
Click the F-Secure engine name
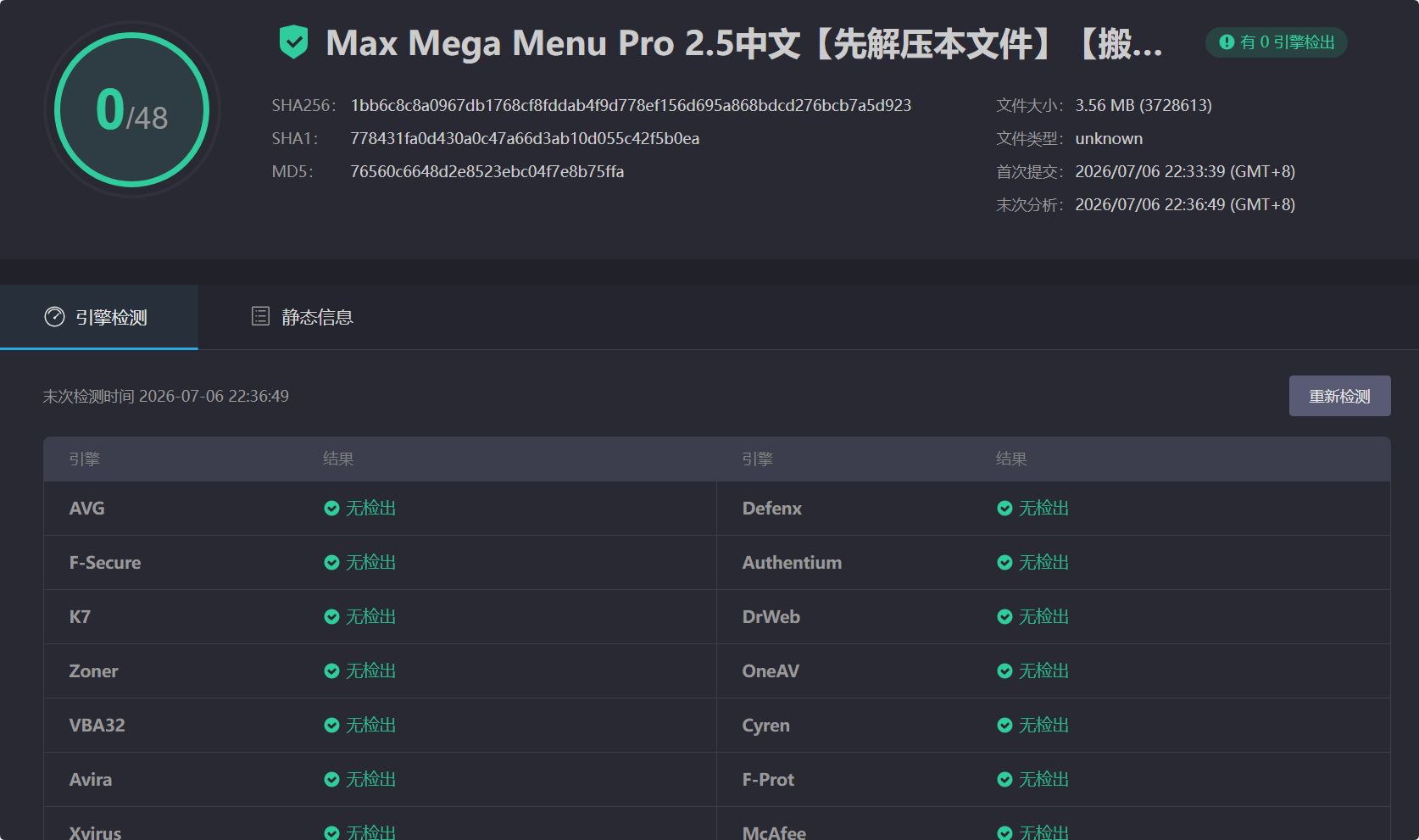tap(105, 562)
